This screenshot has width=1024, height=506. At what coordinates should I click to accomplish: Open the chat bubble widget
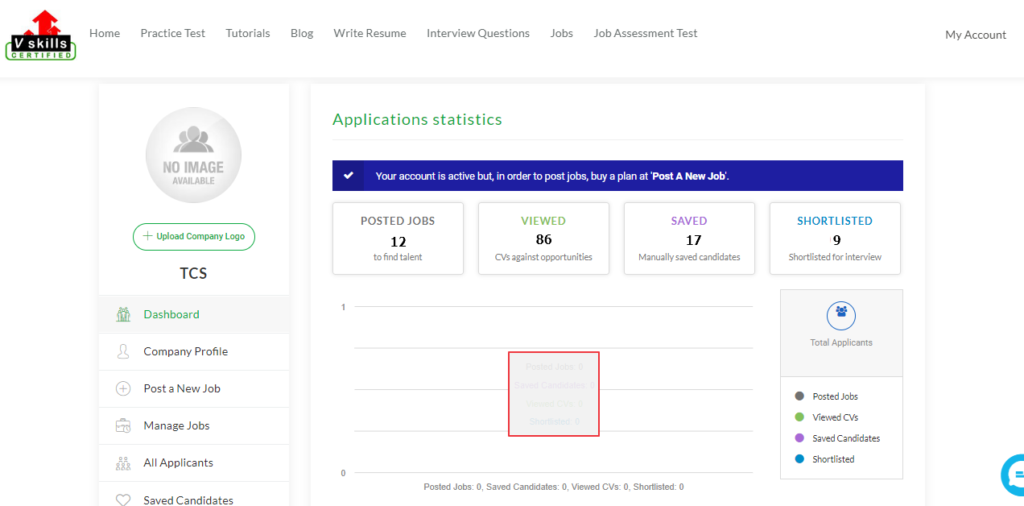pyautogui.click(x=1013, y=475)
